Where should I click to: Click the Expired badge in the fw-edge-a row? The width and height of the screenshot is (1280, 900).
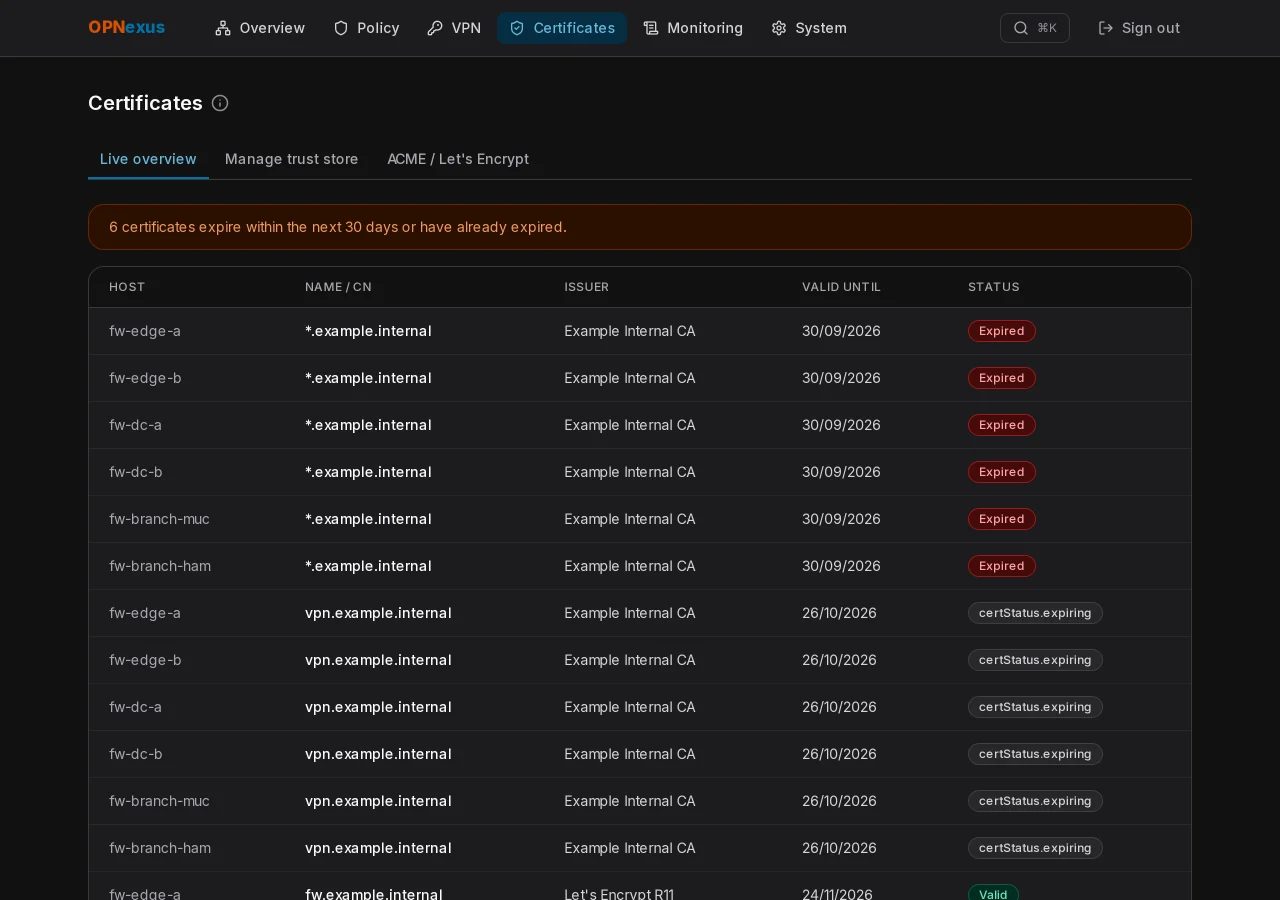pos(1002,331)
